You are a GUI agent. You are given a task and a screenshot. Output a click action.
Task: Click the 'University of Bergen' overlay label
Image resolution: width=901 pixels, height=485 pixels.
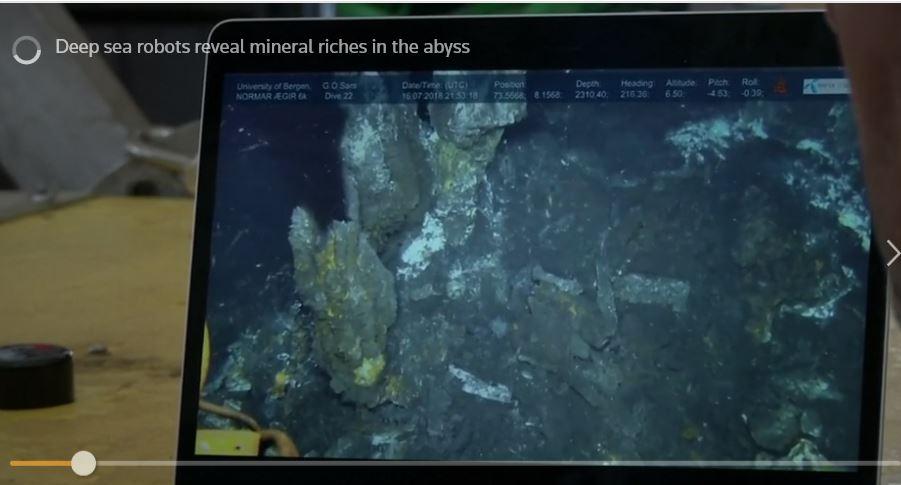[267, 90]
